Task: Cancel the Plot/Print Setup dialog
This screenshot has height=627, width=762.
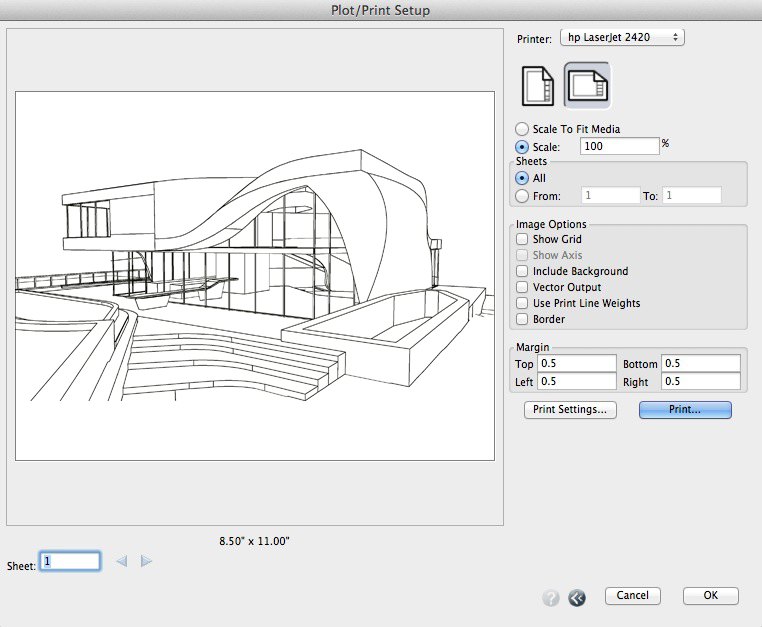Action: [x=633, y=595]
